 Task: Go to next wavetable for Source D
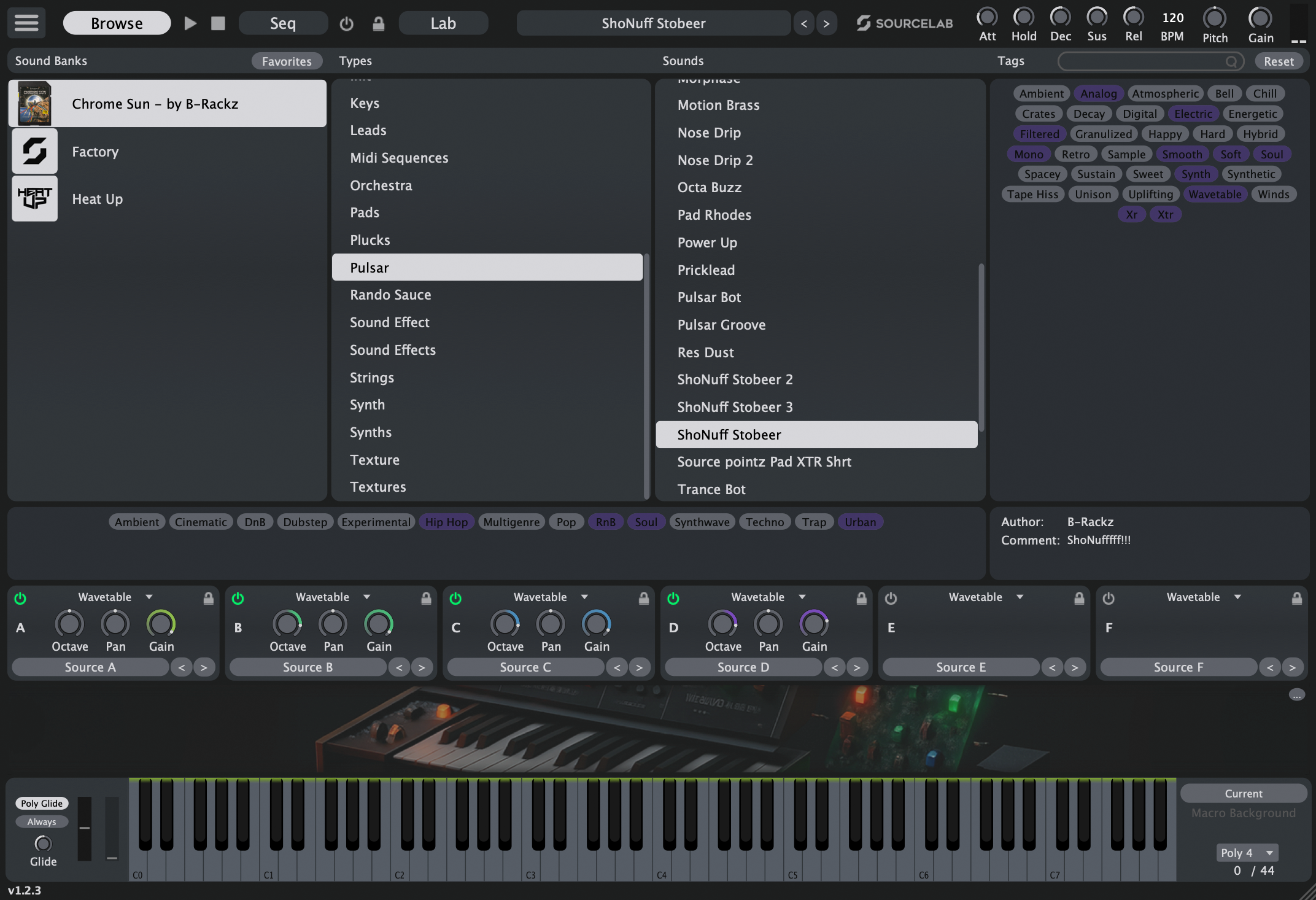(857, 667)
